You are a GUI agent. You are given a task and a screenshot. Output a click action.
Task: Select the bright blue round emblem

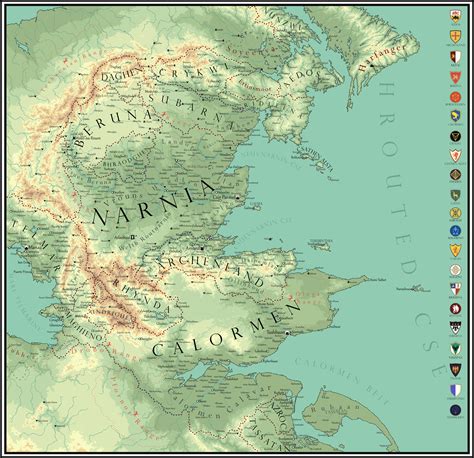[x=455, y=230]
